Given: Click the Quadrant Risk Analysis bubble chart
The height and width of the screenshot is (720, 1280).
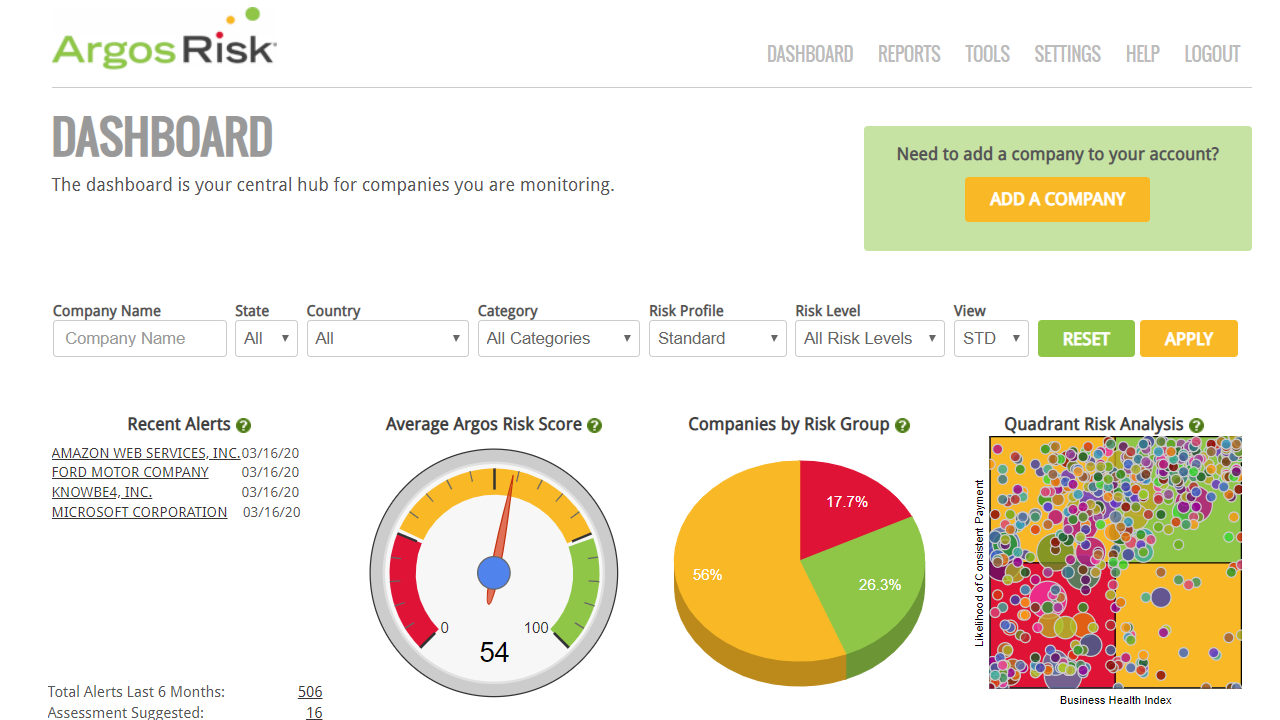Looking at the screenshot, I should point(1115,562).
